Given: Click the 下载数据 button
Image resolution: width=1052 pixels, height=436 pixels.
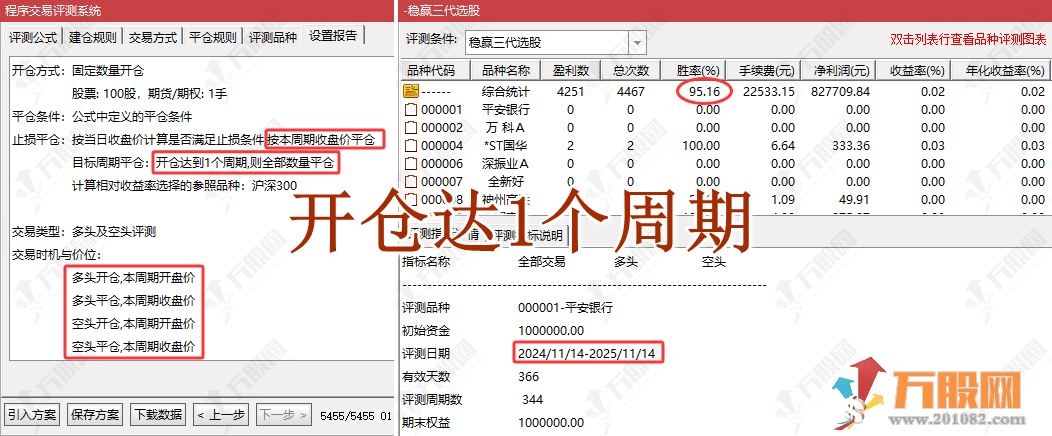Looking at the screenshot, I should [158, 415].
